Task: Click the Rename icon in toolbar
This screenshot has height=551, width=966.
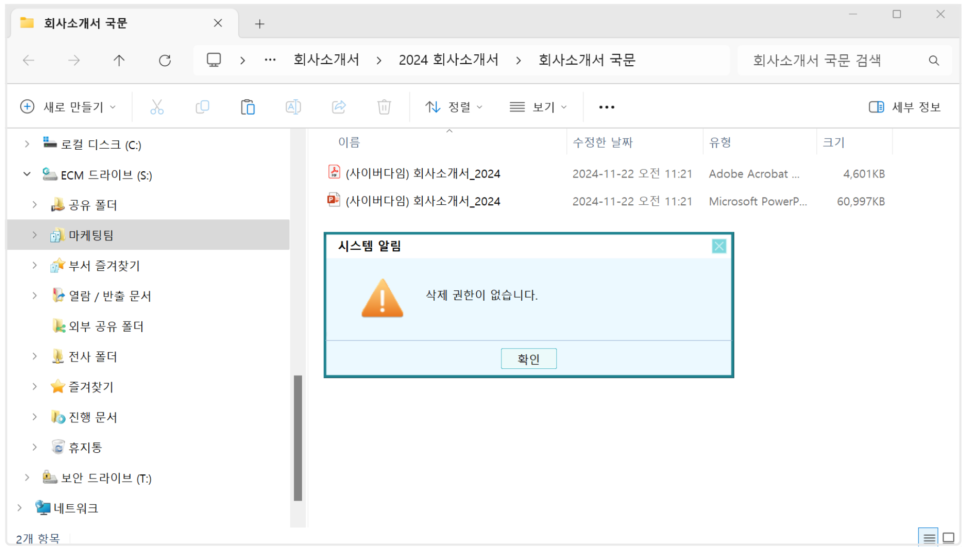Action: pyautogui.click(x=293, y=107)
